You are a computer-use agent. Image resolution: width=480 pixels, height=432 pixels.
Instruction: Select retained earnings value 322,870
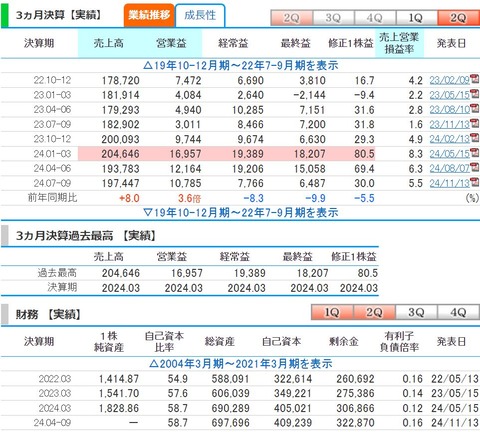pyautogui.click(x=355, y=423)
